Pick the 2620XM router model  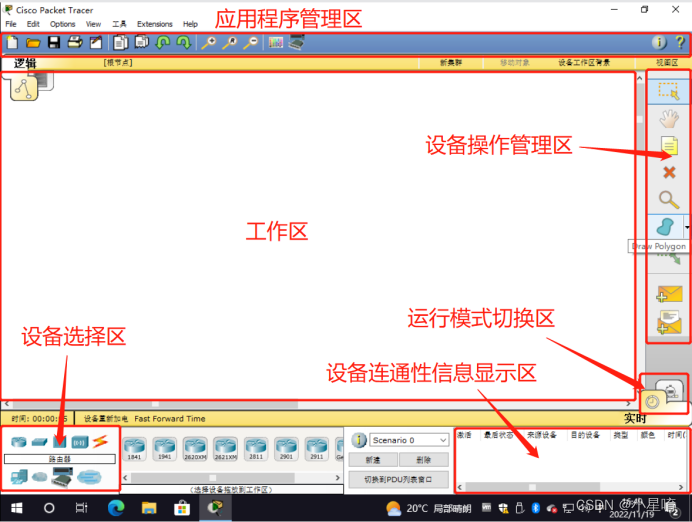195,449
